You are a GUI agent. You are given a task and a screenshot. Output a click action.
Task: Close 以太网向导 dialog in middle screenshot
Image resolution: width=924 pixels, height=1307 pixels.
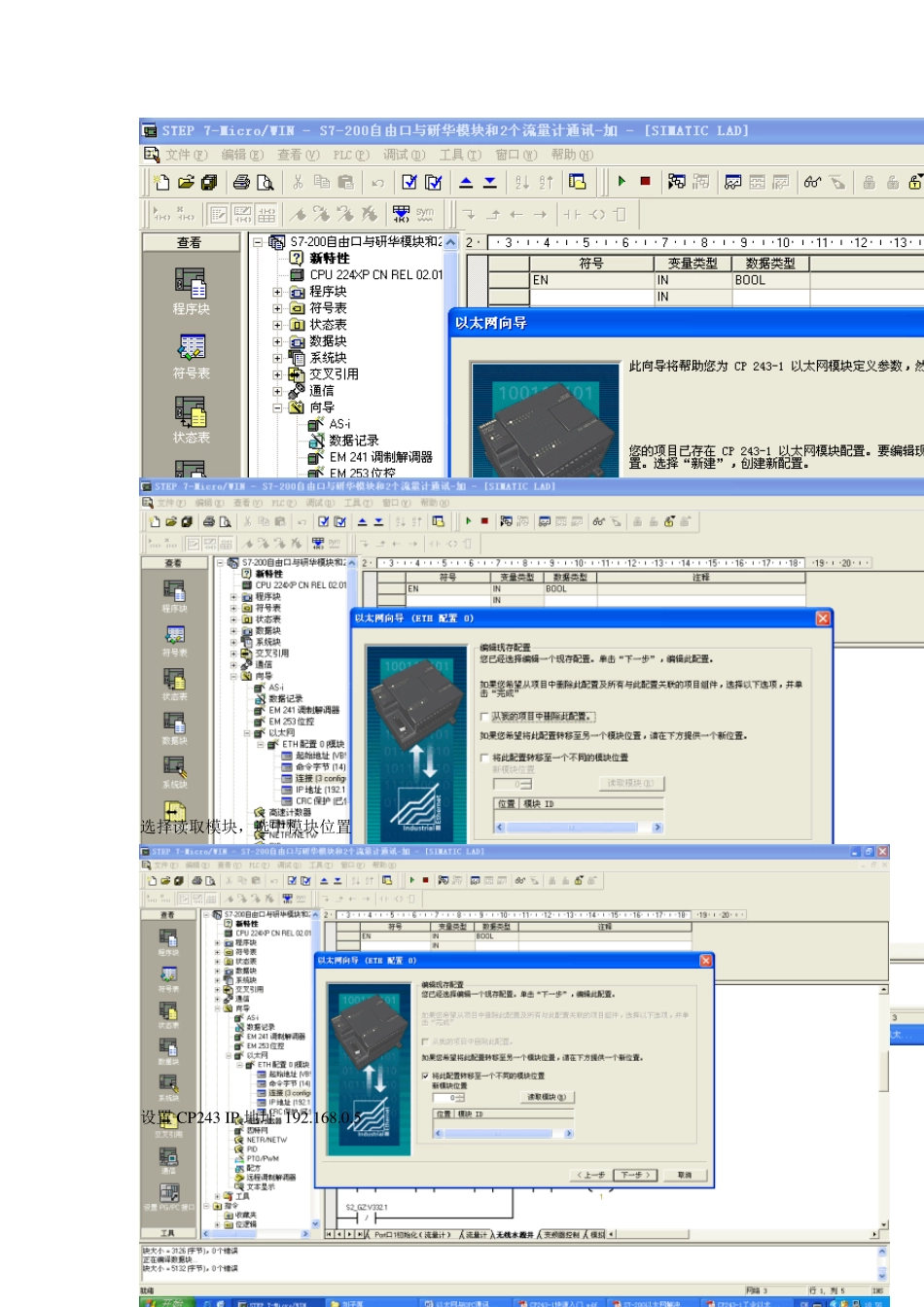pyautogui.click(x=823, y=618)
